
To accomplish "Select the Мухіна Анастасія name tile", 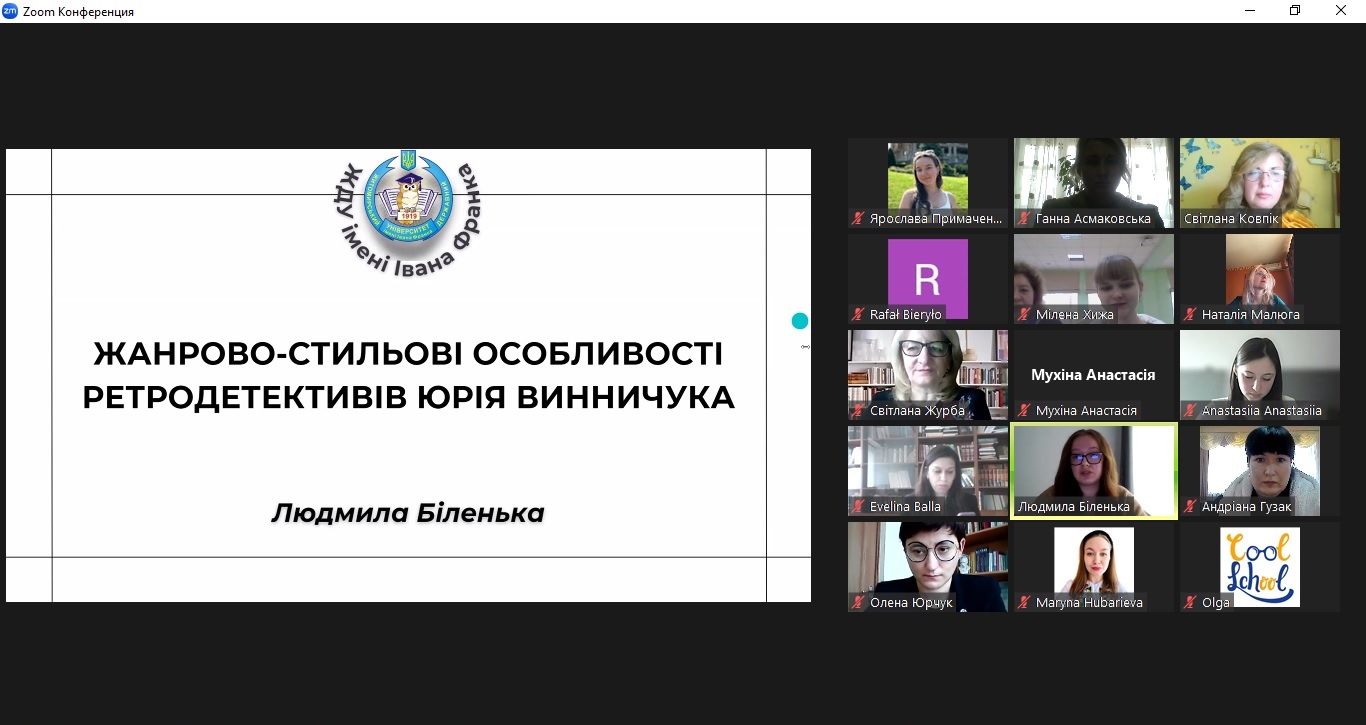I will [1094, 374].
